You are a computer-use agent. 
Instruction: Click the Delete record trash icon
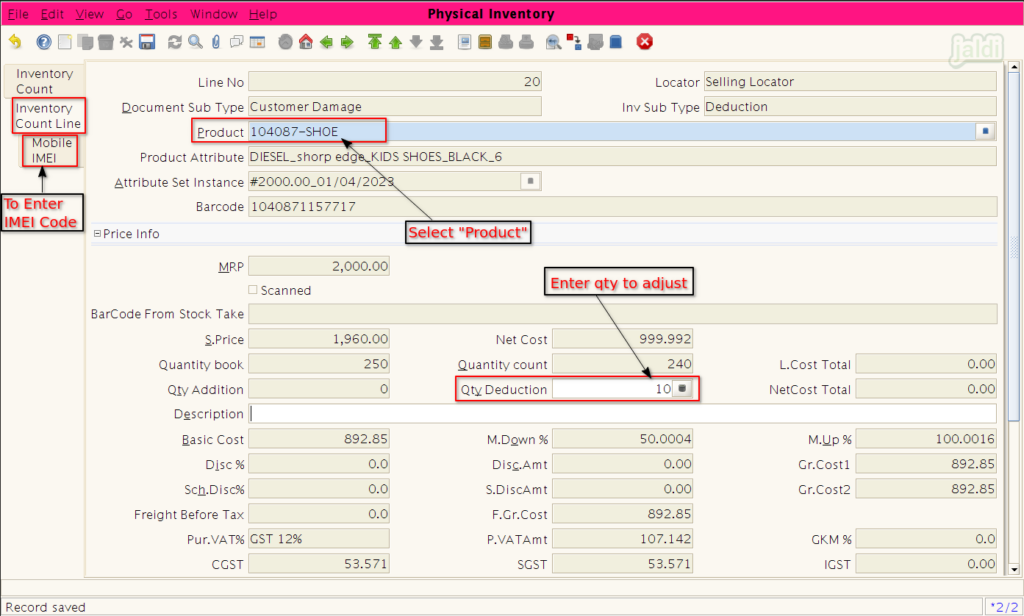(106, 42)
